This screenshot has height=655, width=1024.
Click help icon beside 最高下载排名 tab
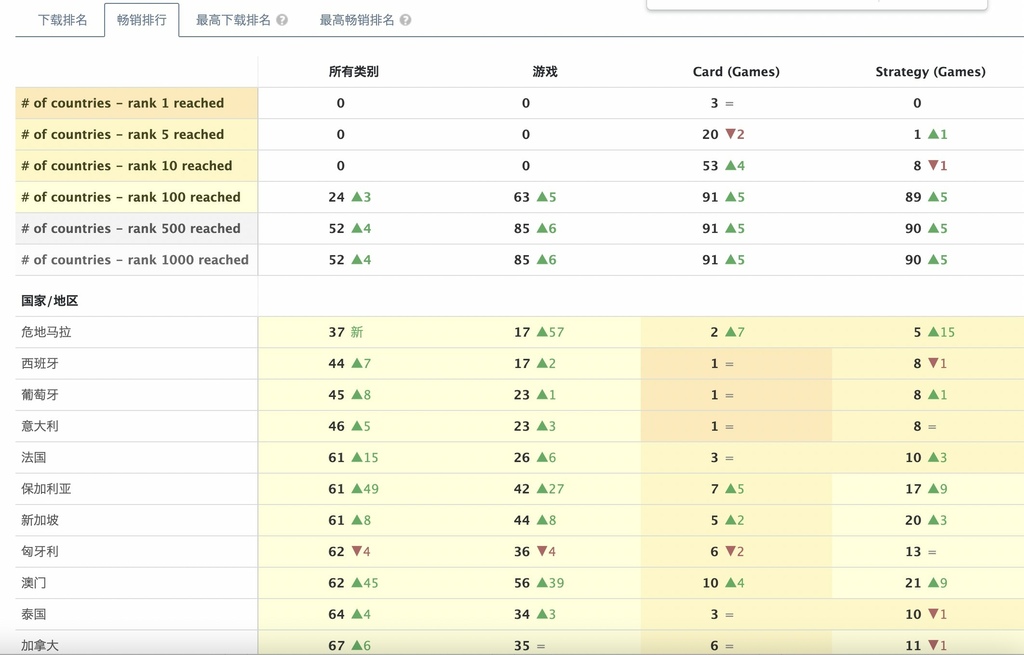click(282, 20)
